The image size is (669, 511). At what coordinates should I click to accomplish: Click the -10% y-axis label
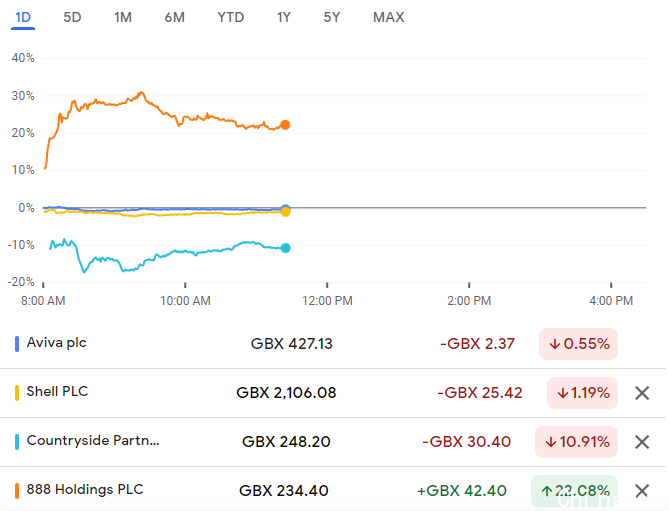21,245
